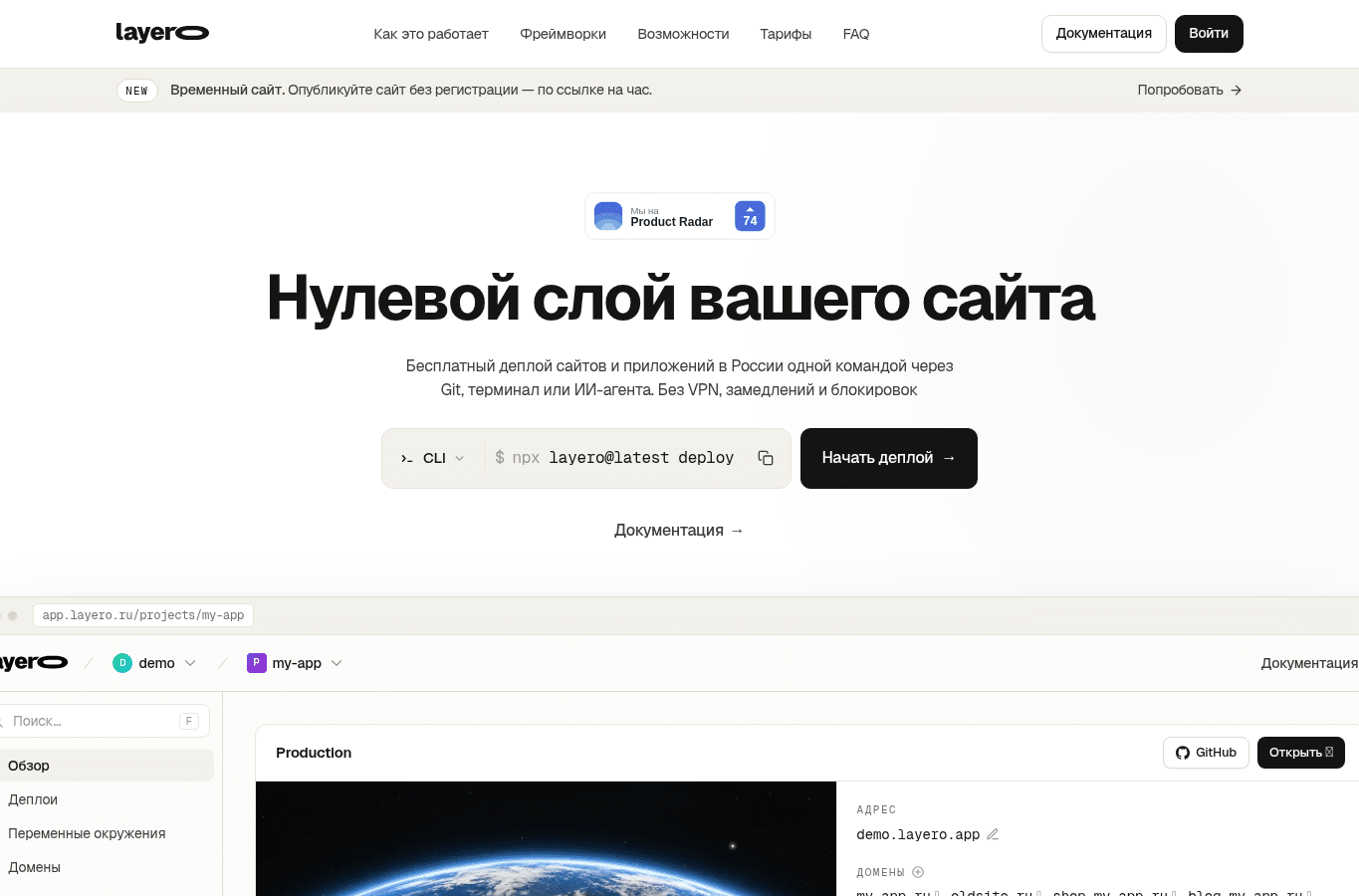Open Домены in the sidebar

click(105, 867)
